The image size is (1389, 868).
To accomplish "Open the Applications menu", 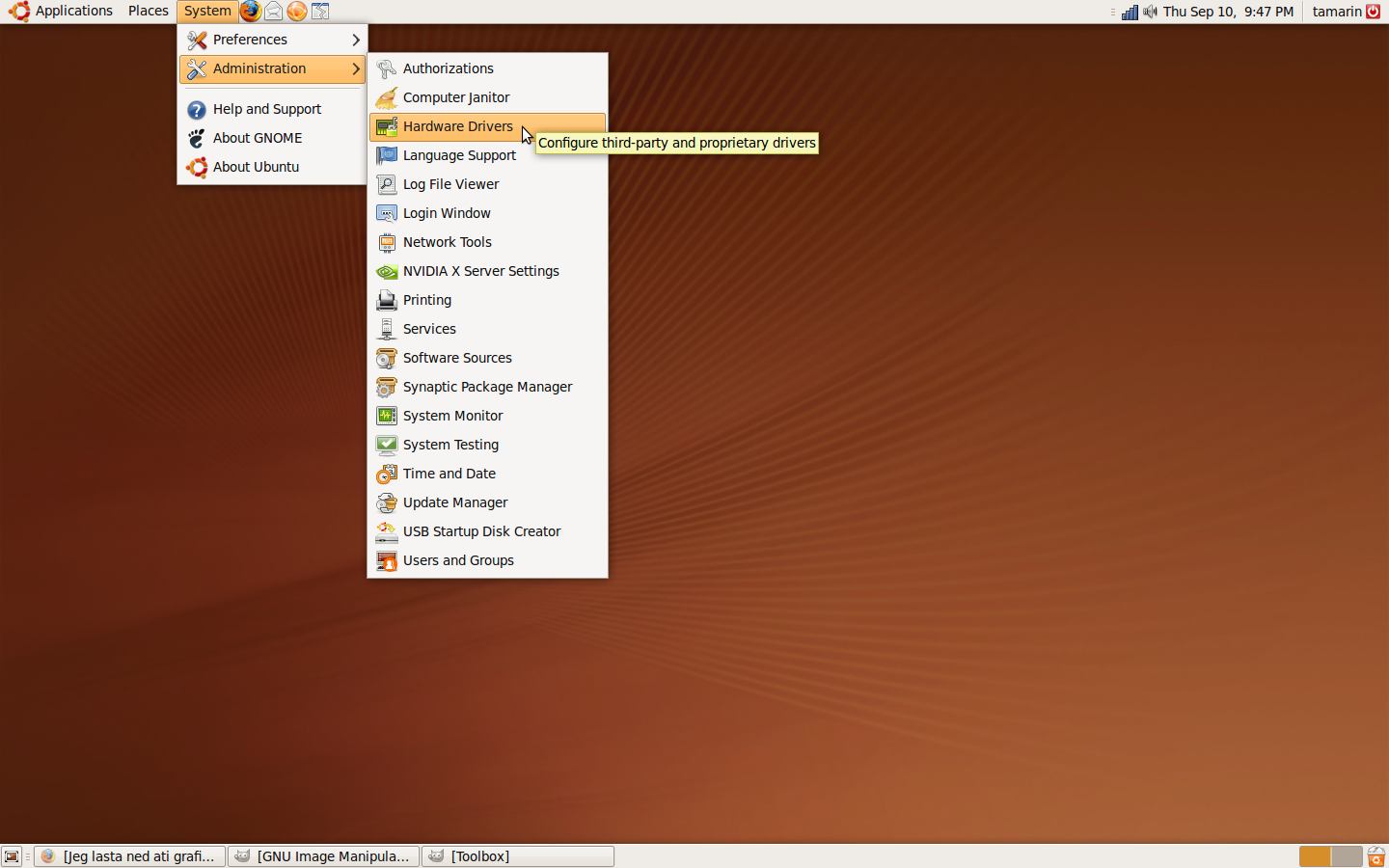I will tap(62, 12).
